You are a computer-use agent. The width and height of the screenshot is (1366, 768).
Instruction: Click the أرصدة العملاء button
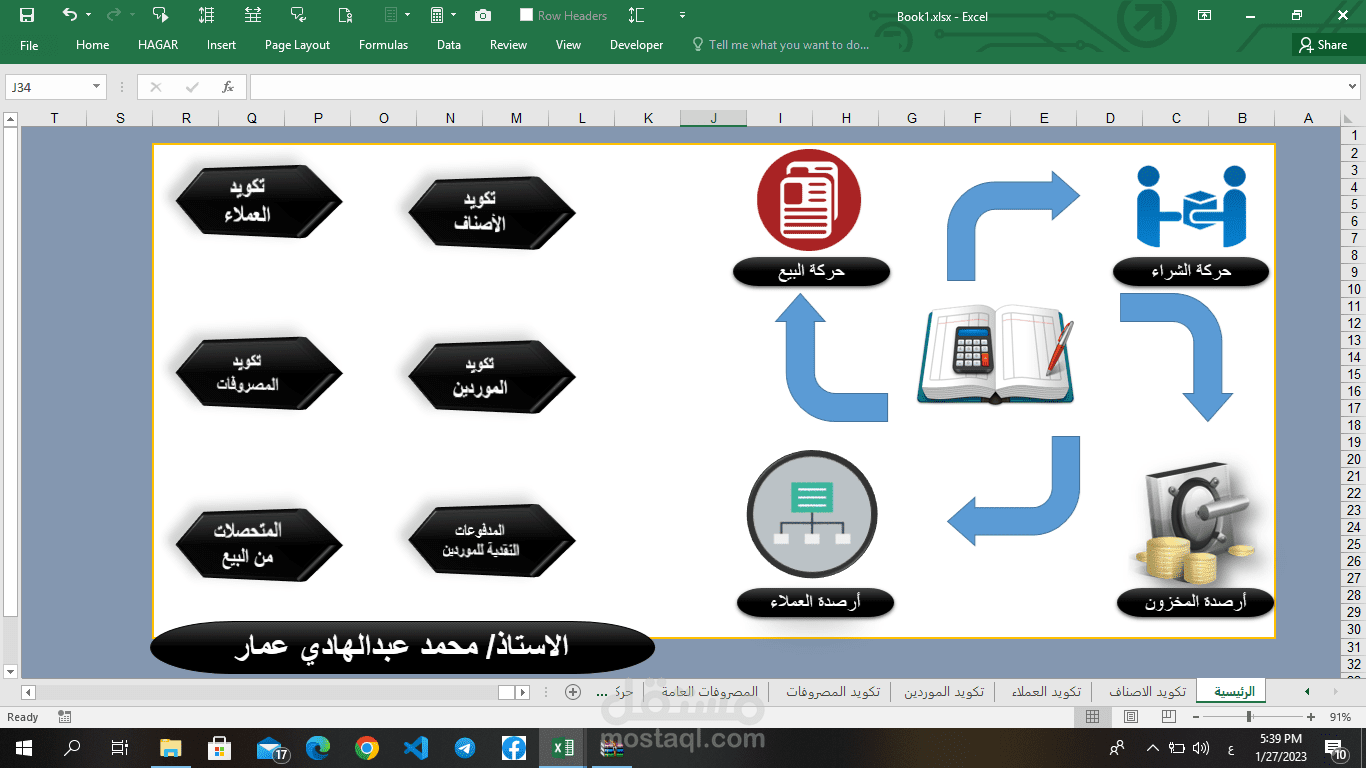[x=815, y=602]
